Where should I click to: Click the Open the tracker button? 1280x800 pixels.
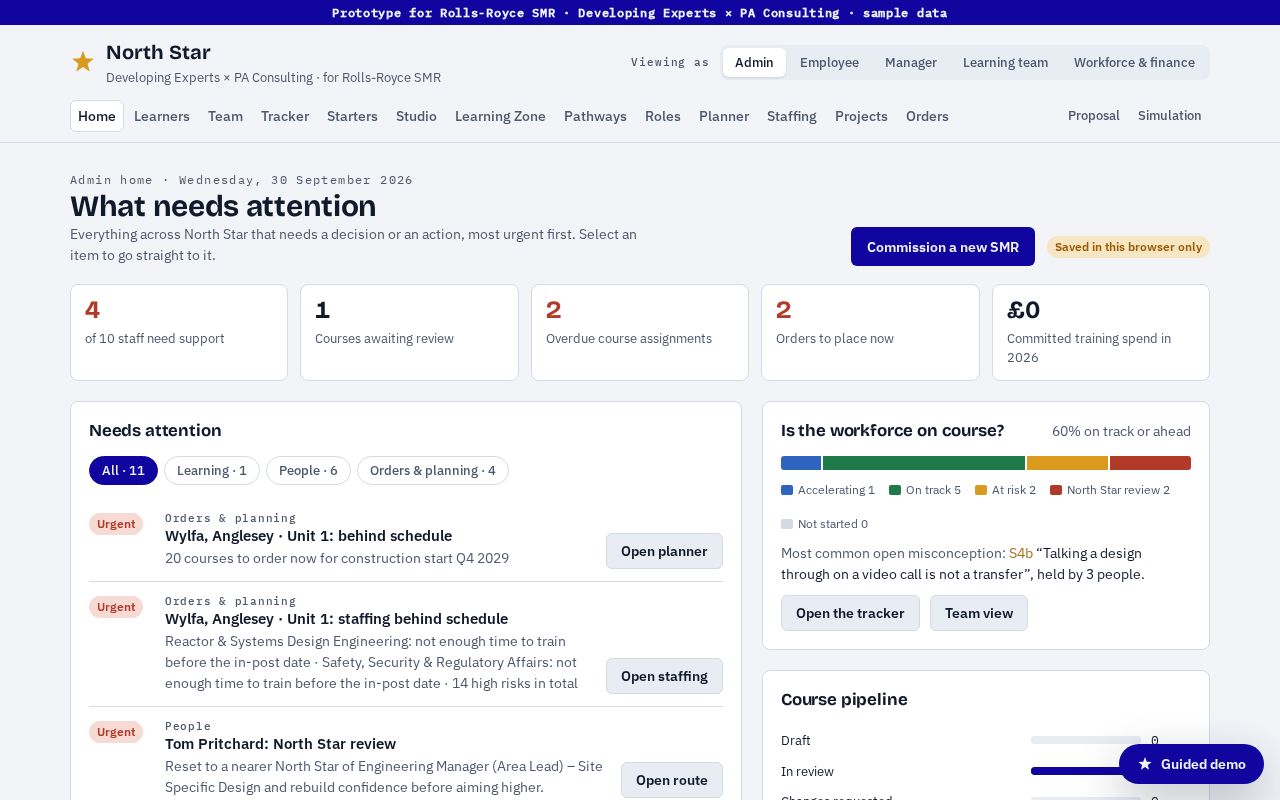tap(850, 613)
